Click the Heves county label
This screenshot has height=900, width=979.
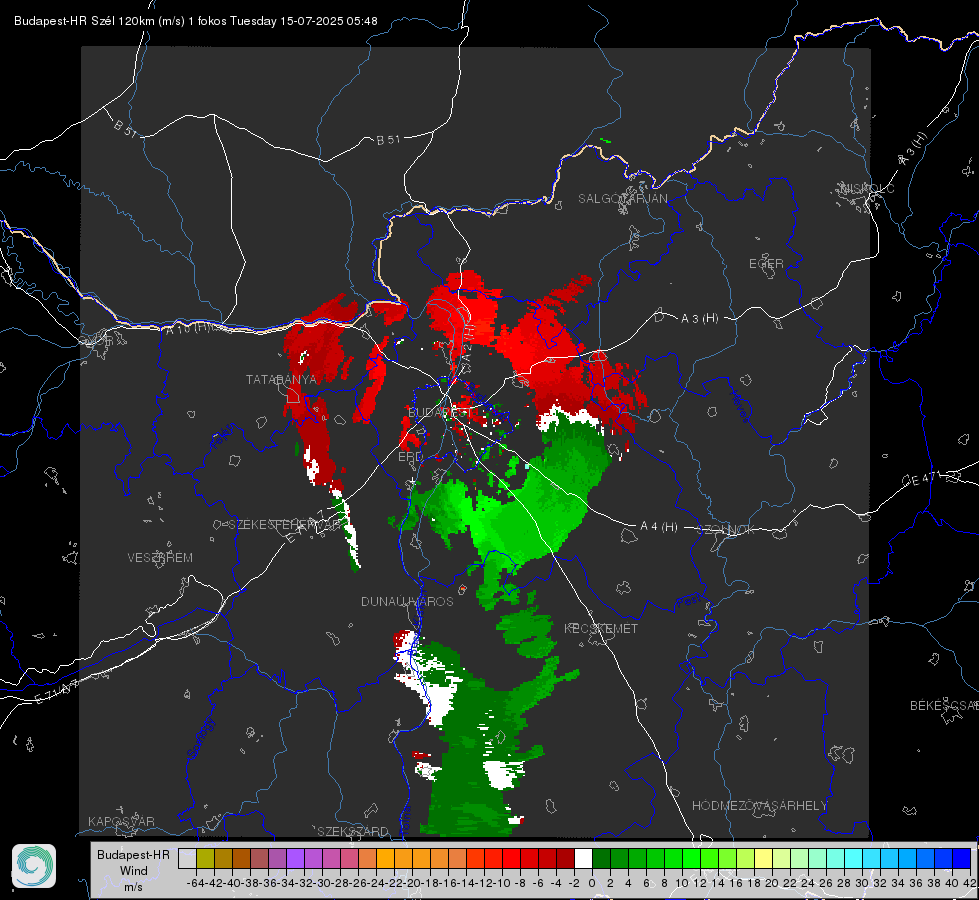pyautogui.click(x=739, y=405)
